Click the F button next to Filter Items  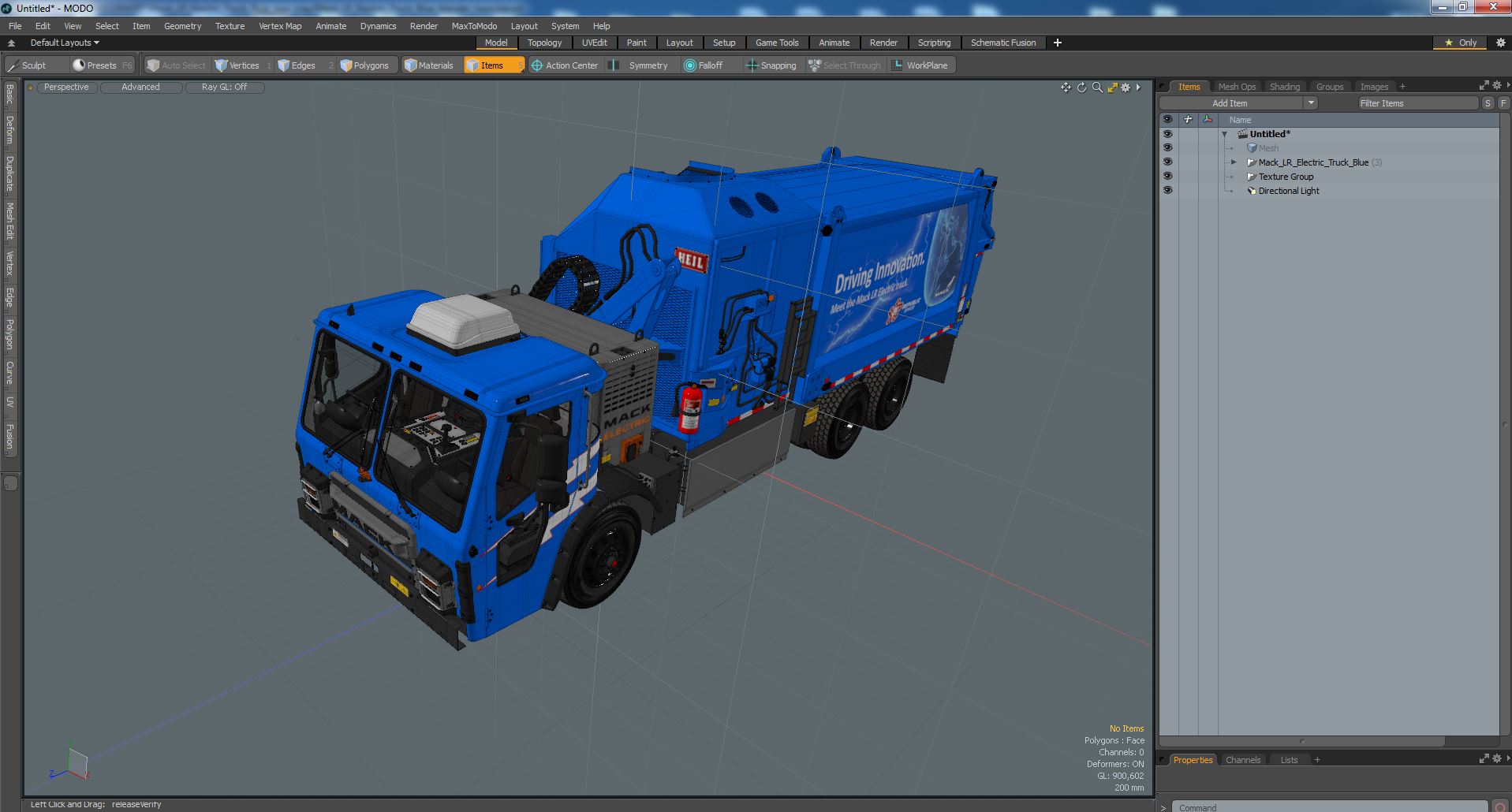1503,103
